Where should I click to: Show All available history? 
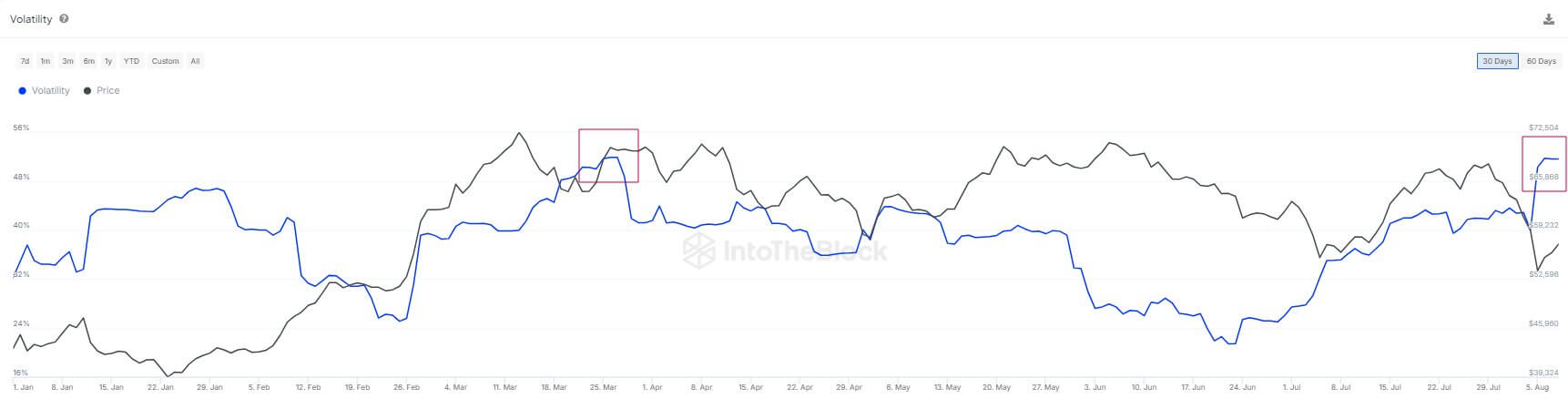click(x=195, y=61)
